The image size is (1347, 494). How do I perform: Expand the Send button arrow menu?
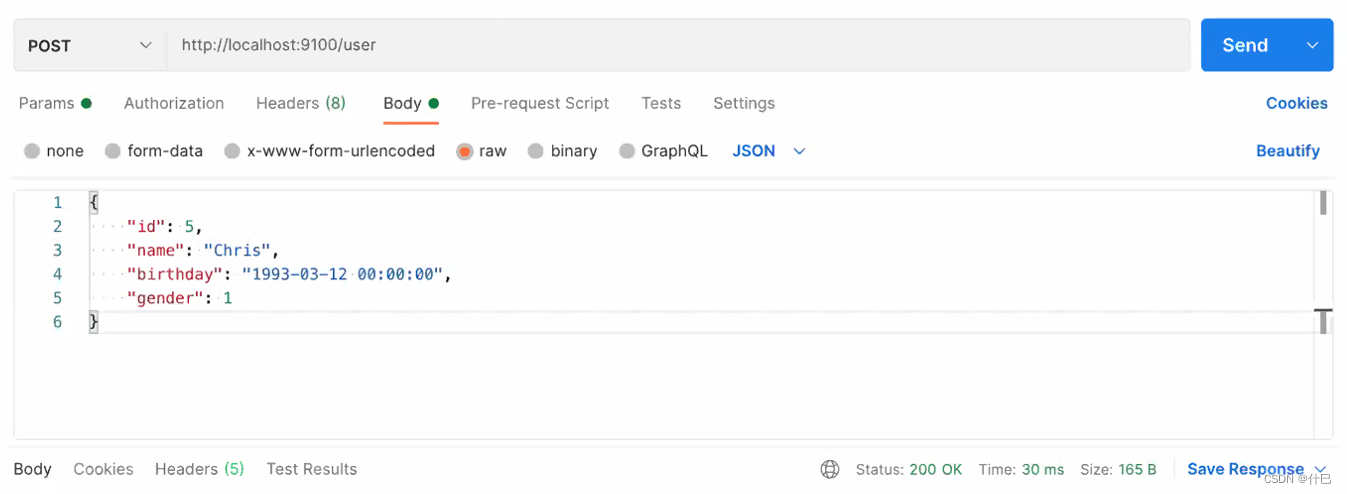tap(1313, 45)
